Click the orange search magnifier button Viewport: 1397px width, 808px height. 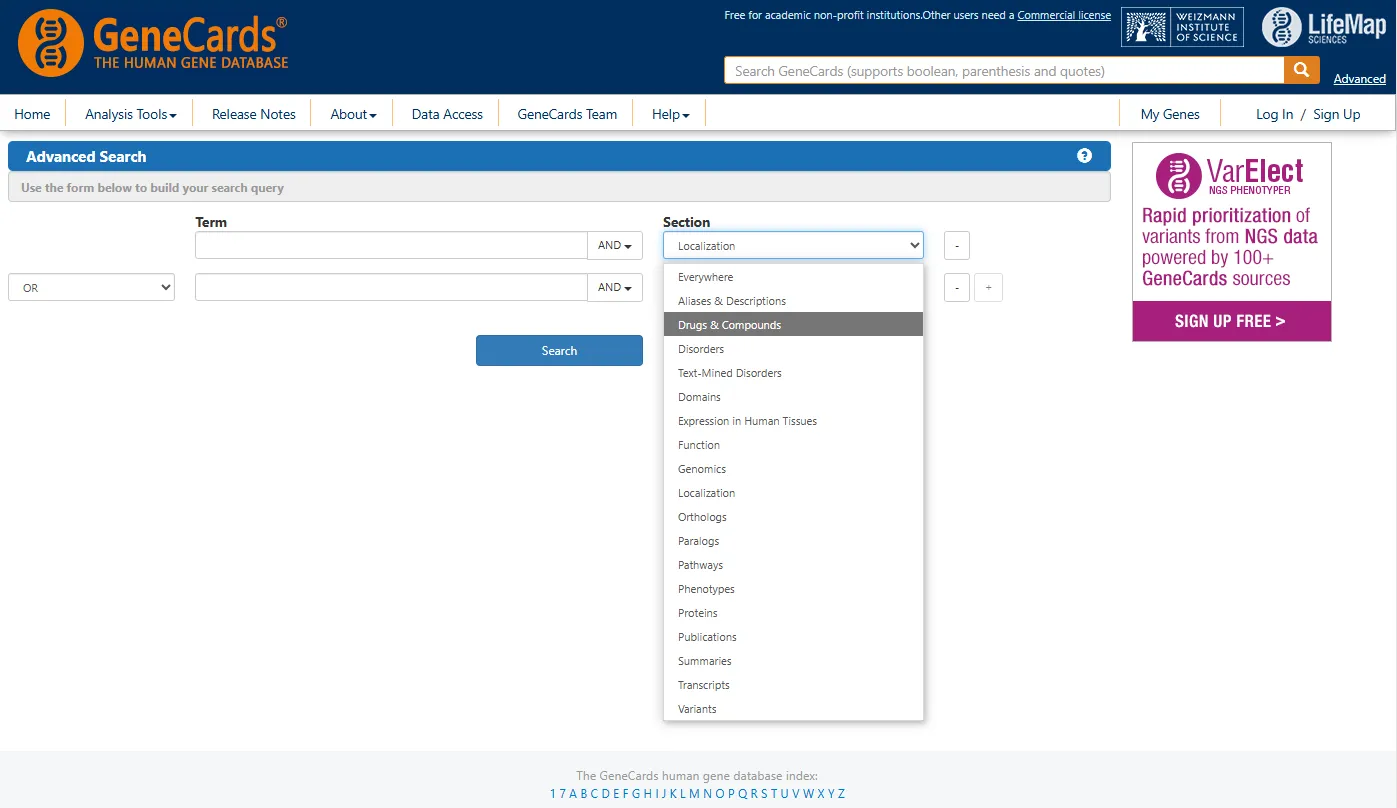click(1300, 70)
